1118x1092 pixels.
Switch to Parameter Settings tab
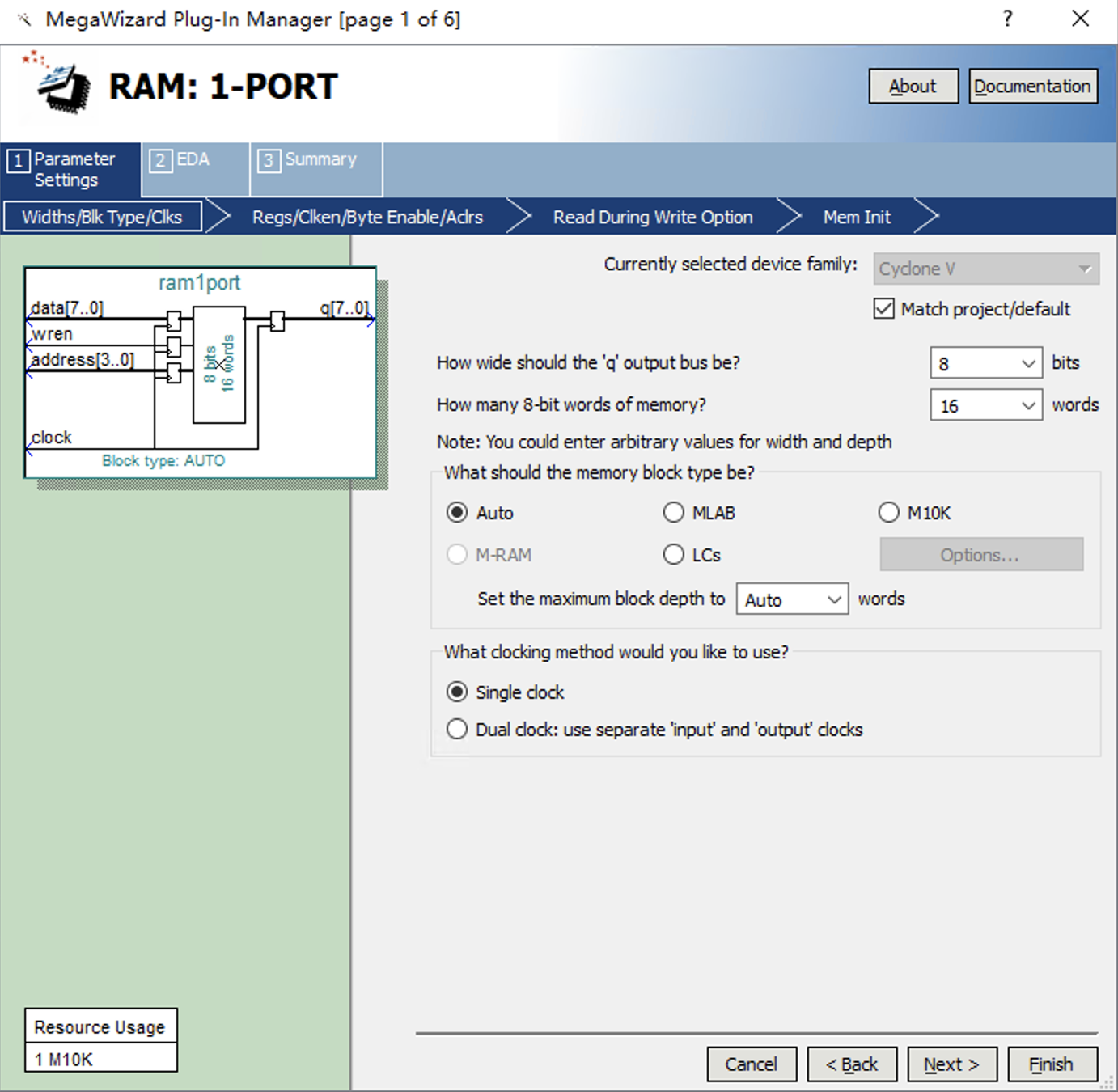pos(71,170)
